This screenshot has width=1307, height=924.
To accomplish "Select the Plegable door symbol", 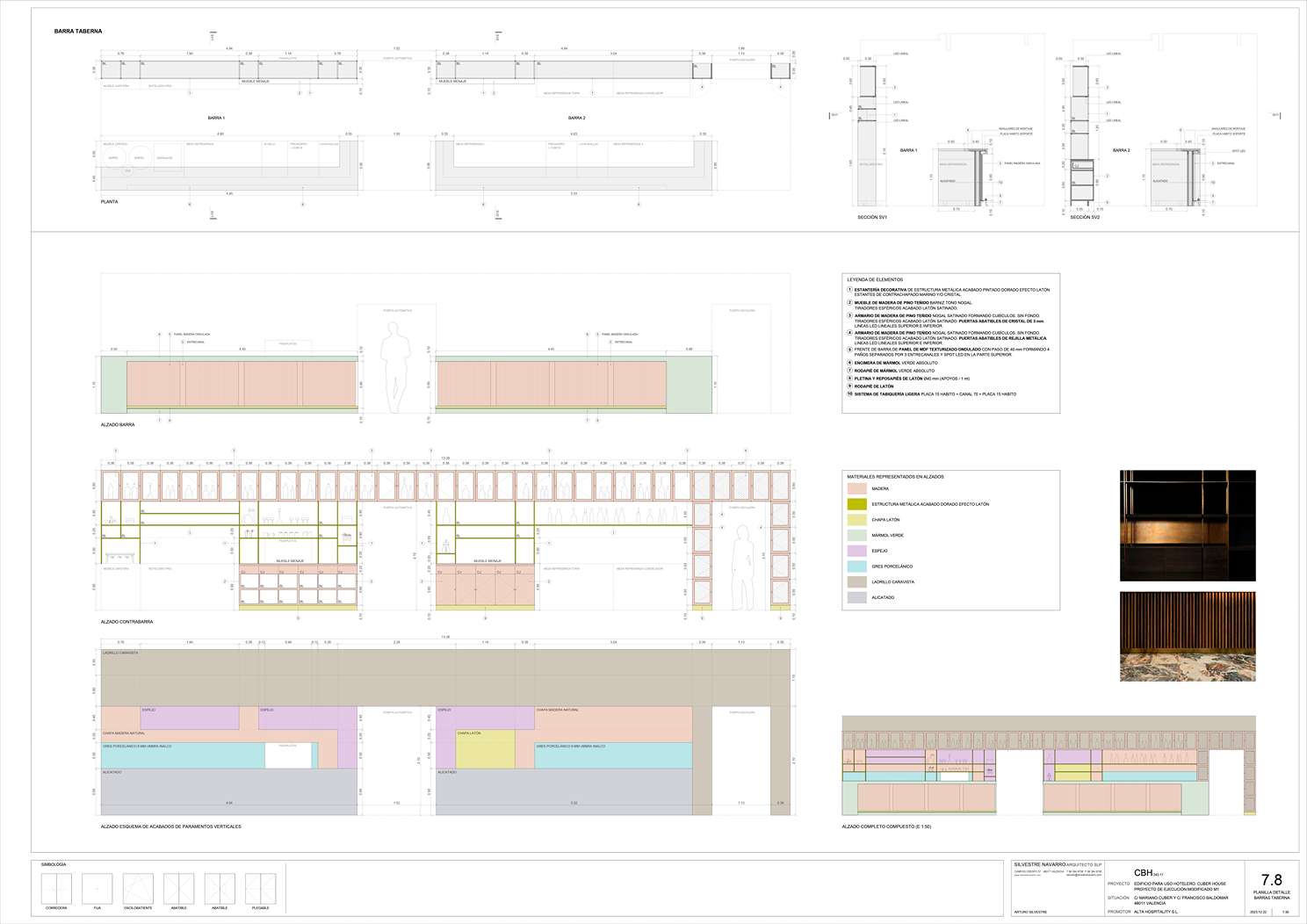I will click(x=261, y=889).
